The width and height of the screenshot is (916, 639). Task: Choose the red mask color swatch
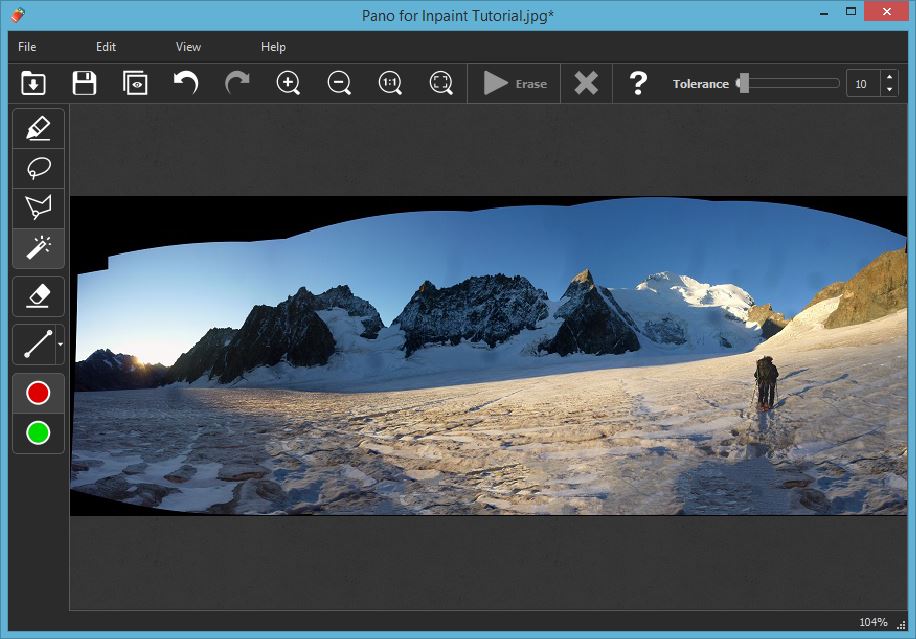point(38,393)
